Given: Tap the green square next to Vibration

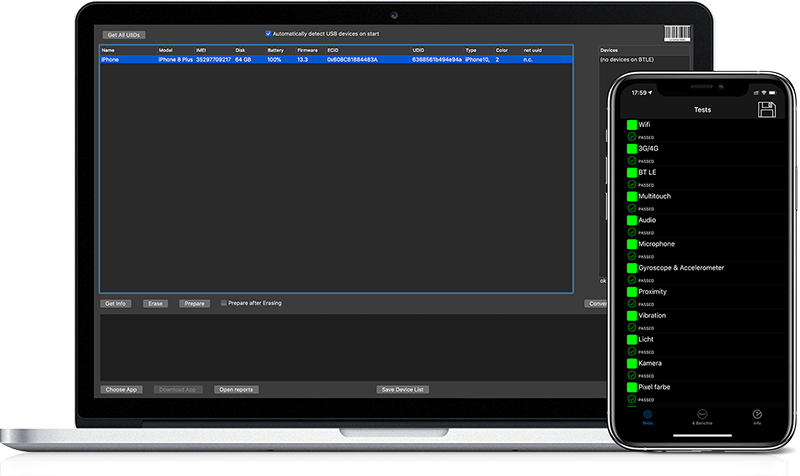Looking at the screenshot, I should (632, 316).
